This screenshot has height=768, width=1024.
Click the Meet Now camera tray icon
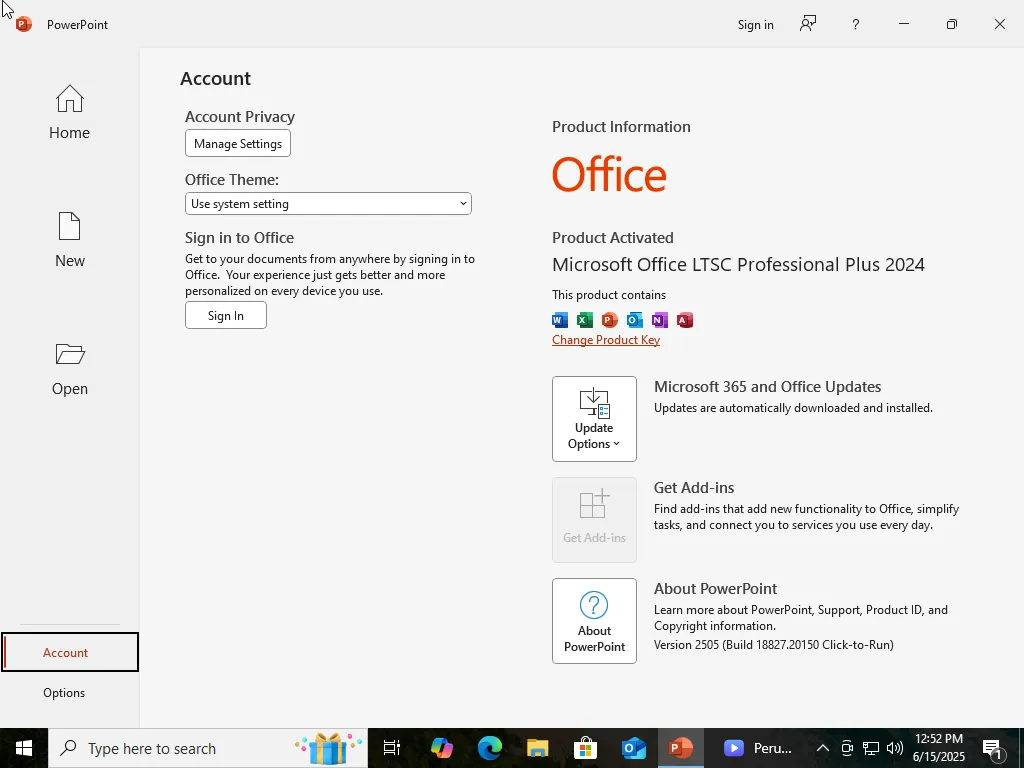[847, 748]
